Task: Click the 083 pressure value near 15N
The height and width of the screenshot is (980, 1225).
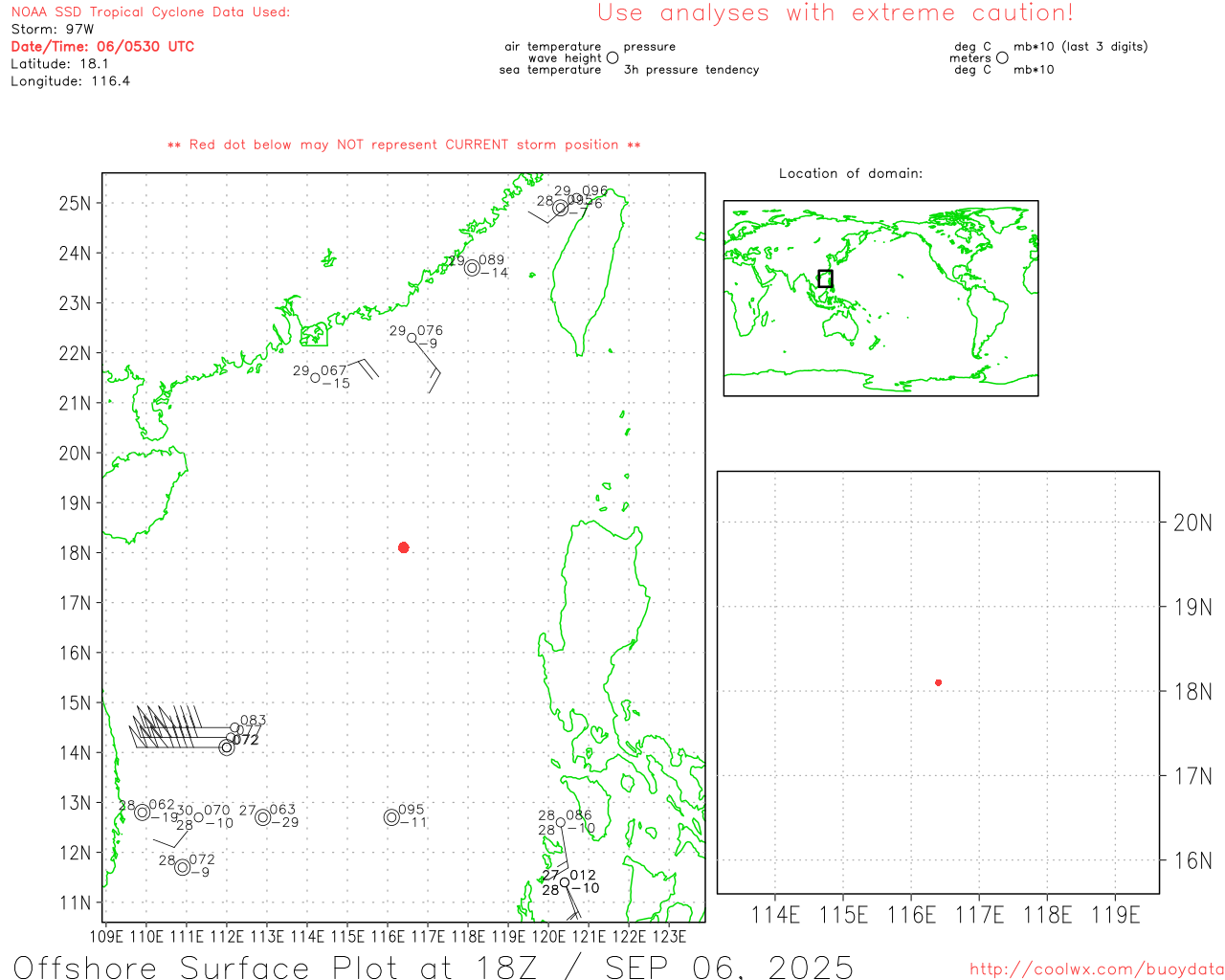Action: pos(254,721)
